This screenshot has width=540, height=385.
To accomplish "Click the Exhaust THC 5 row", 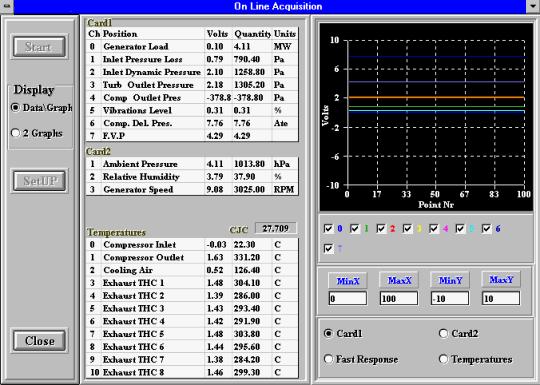I will click(192, 334).
